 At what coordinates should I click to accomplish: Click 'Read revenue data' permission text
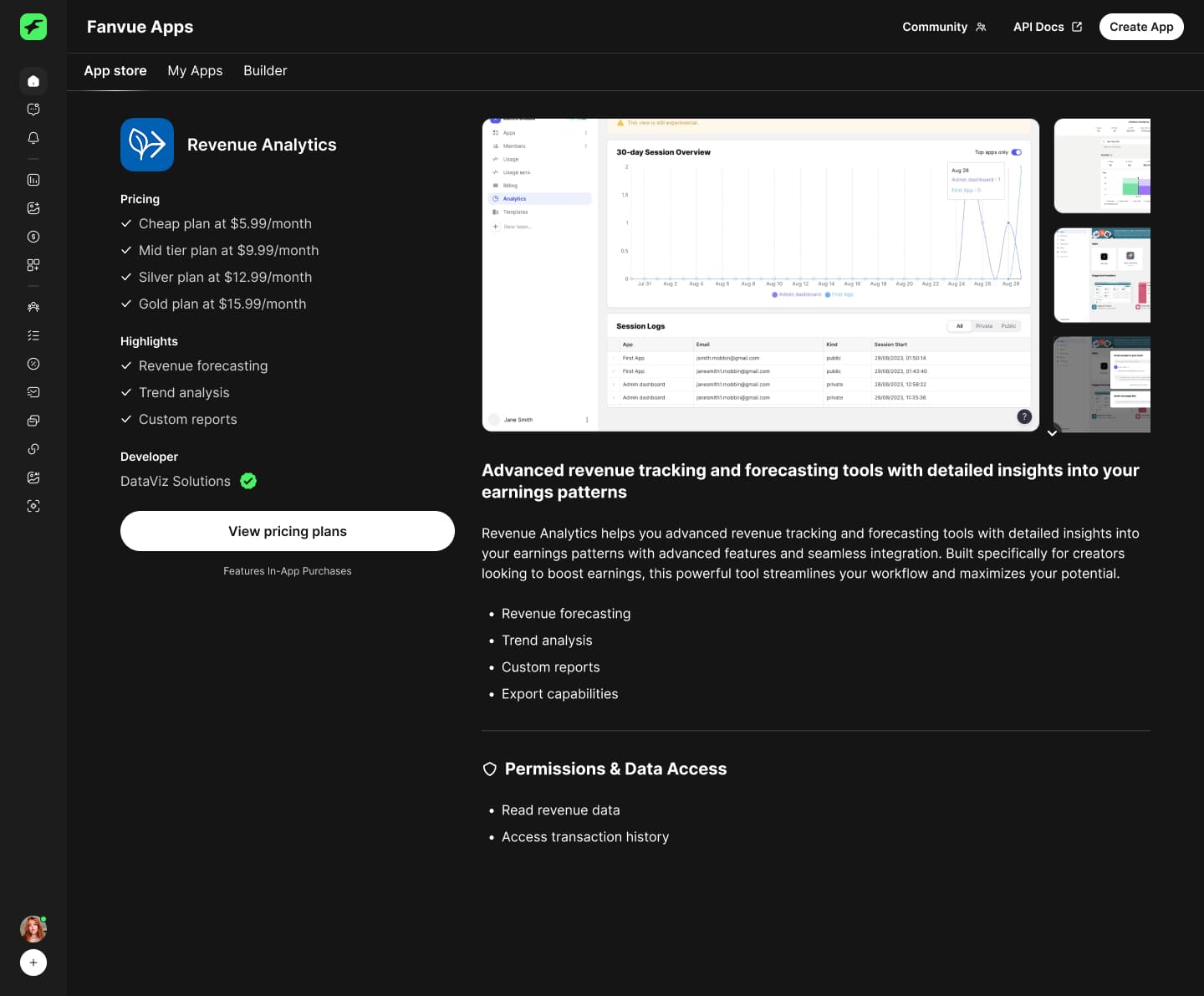point(561,810)
